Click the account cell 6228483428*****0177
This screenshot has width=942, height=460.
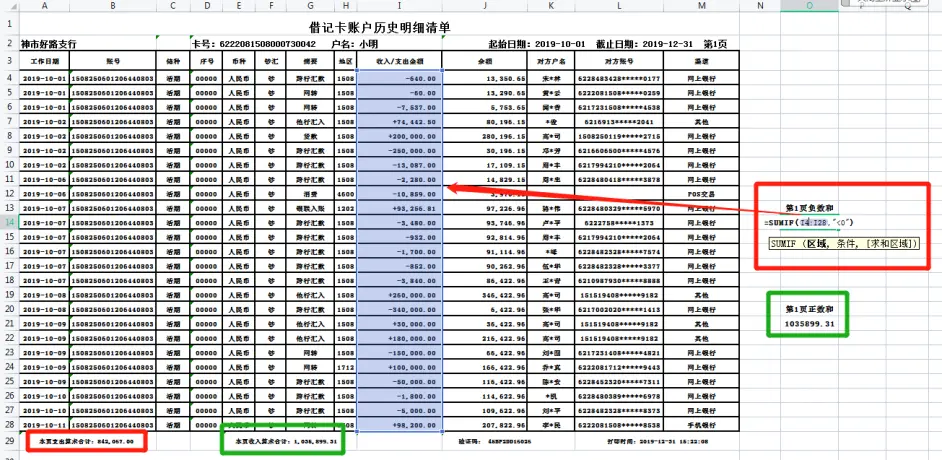pyautogui.click(x=619, y=78)
